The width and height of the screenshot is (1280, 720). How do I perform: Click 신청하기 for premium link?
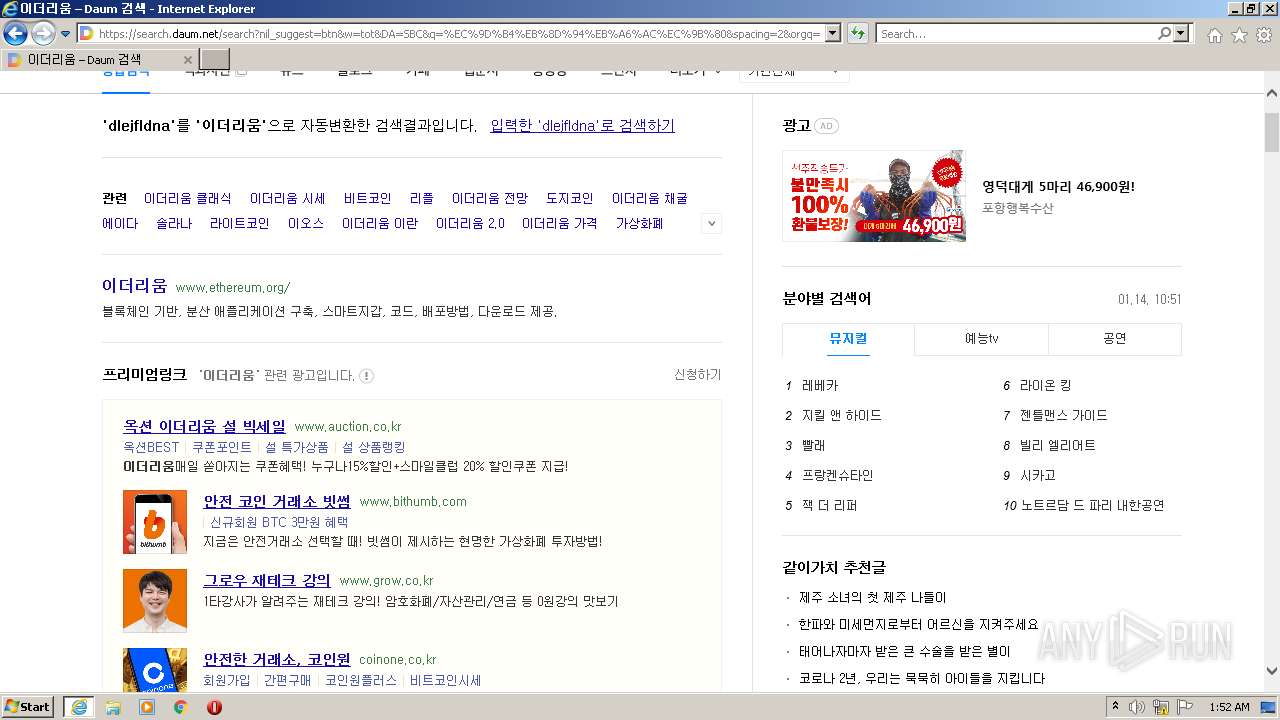pyautogui.click(x=697, y=375)
